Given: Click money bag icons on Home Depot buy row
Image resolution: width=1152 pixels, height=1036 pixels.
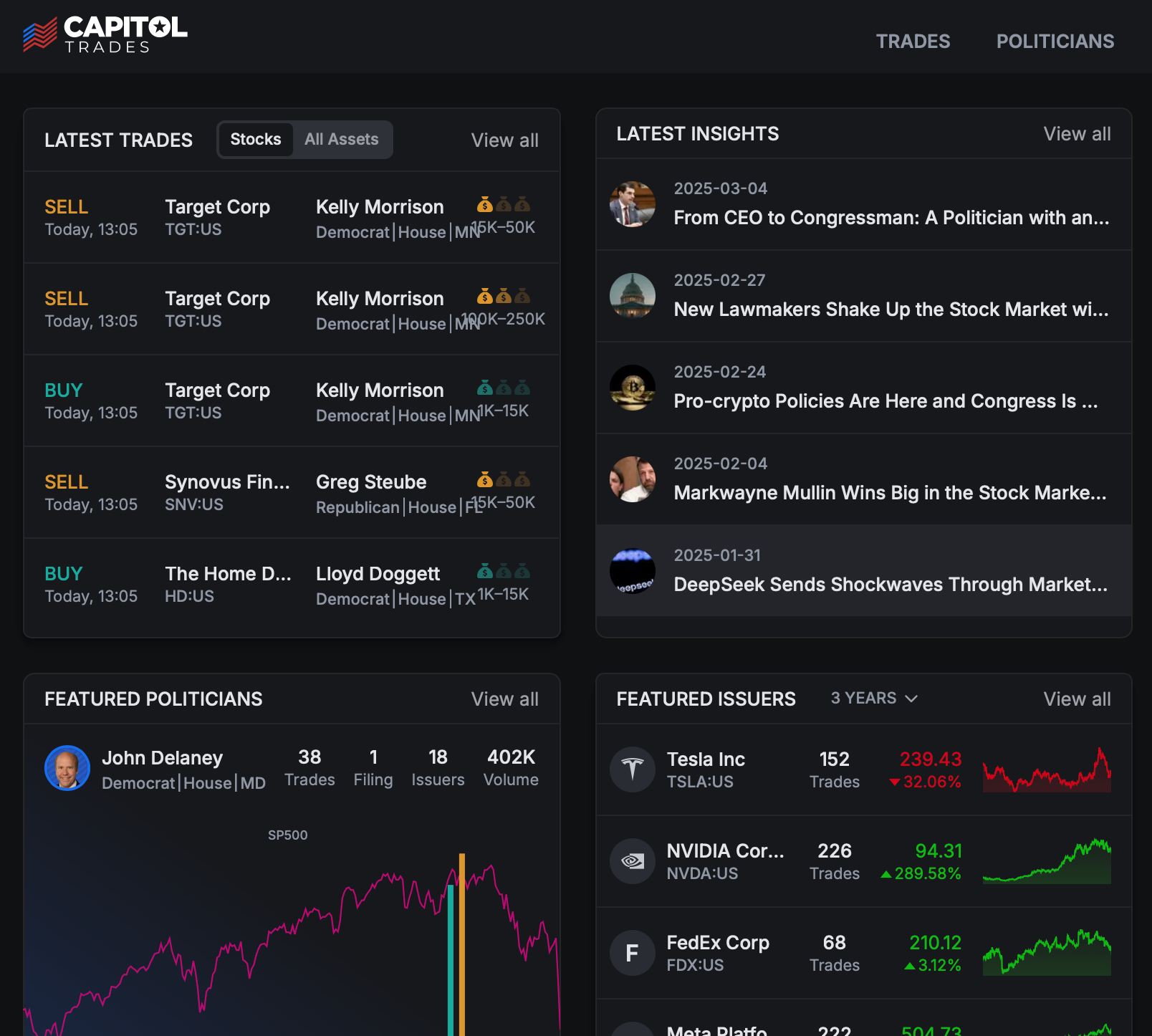Looking at the screenshot, I should (504, 572).
